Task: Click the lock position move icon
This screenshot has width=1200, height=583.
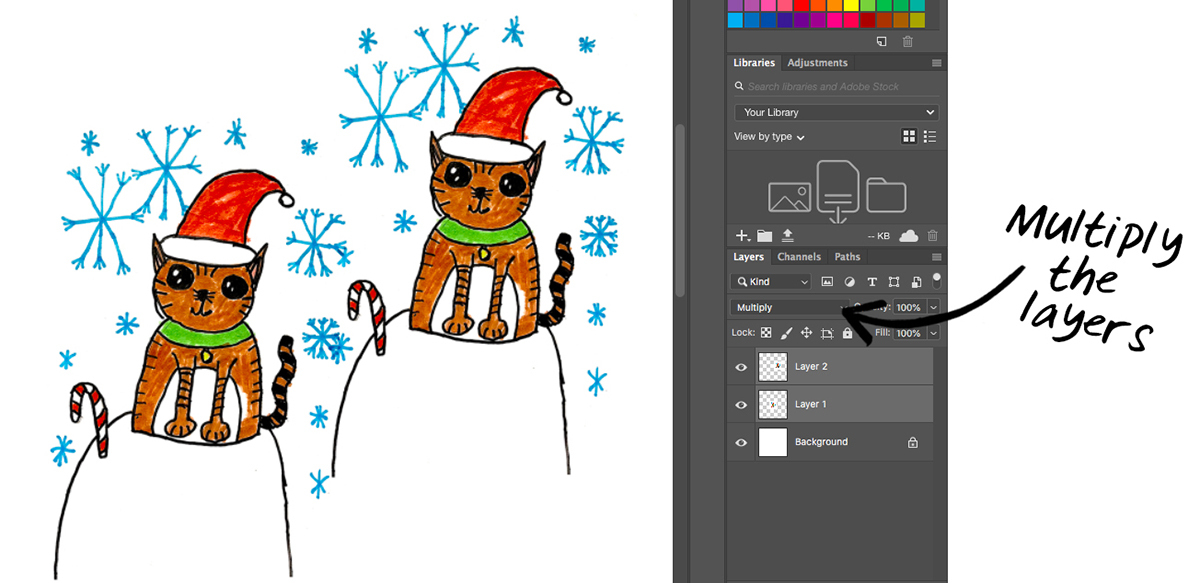Action: coord(806,333)
